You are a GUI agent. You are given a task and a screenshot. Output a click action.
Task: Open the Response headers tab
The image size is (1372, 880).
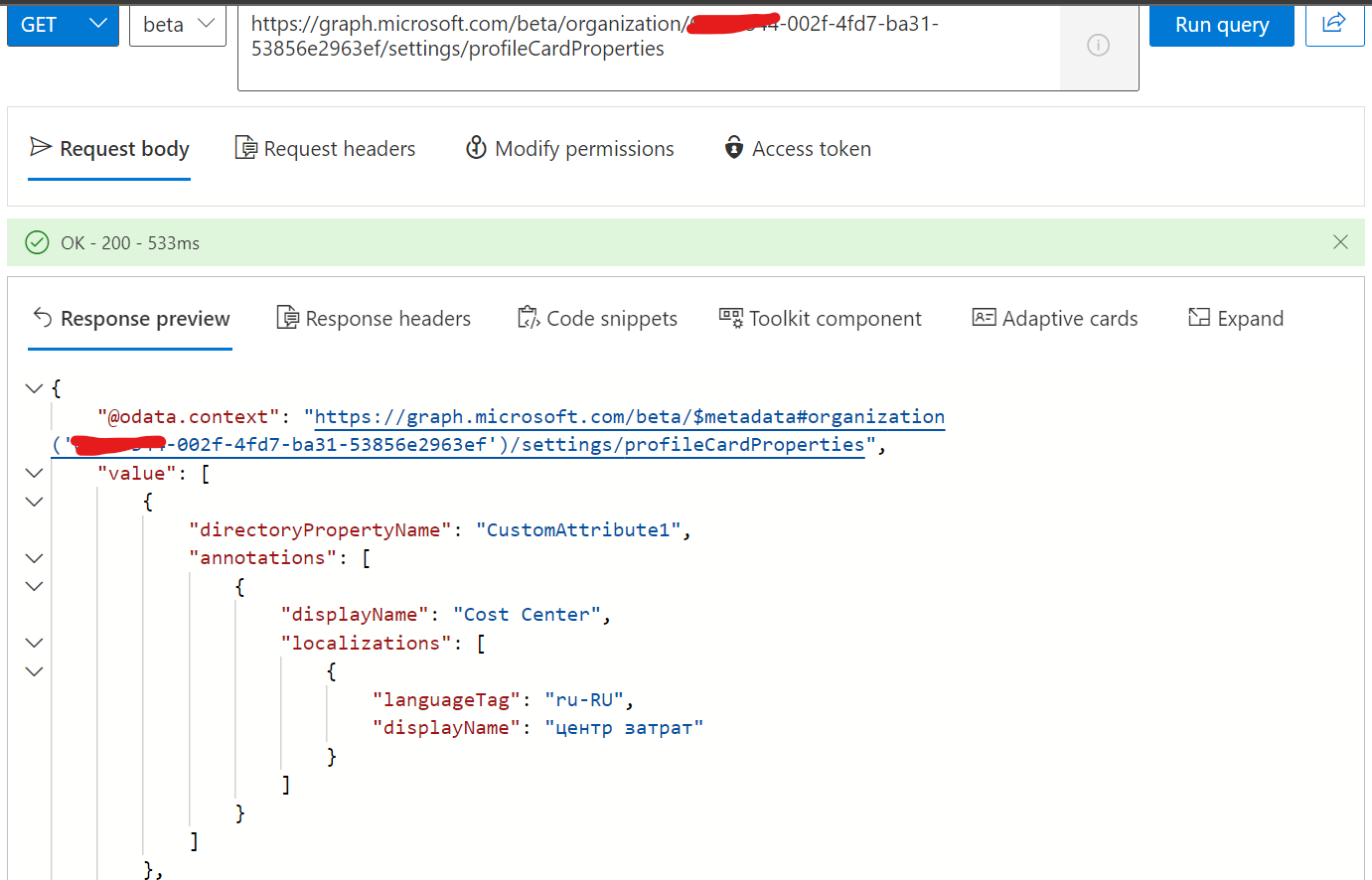coord(374,319)
